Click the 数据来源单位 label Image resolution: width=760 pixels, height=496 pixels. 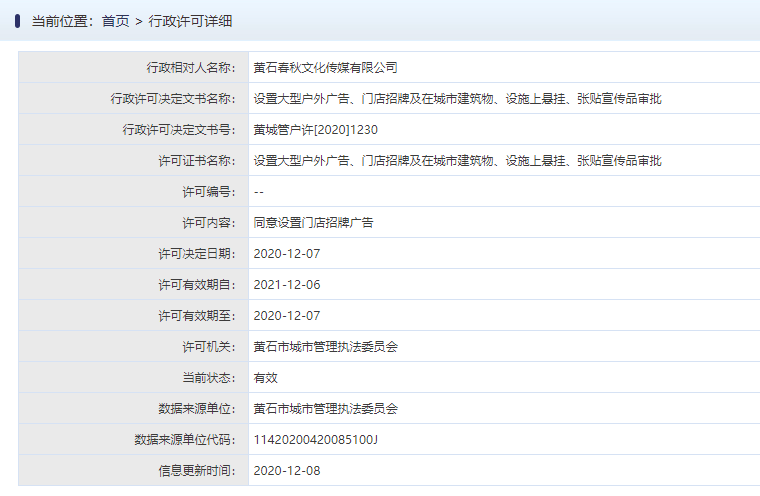tap(197, 409)
